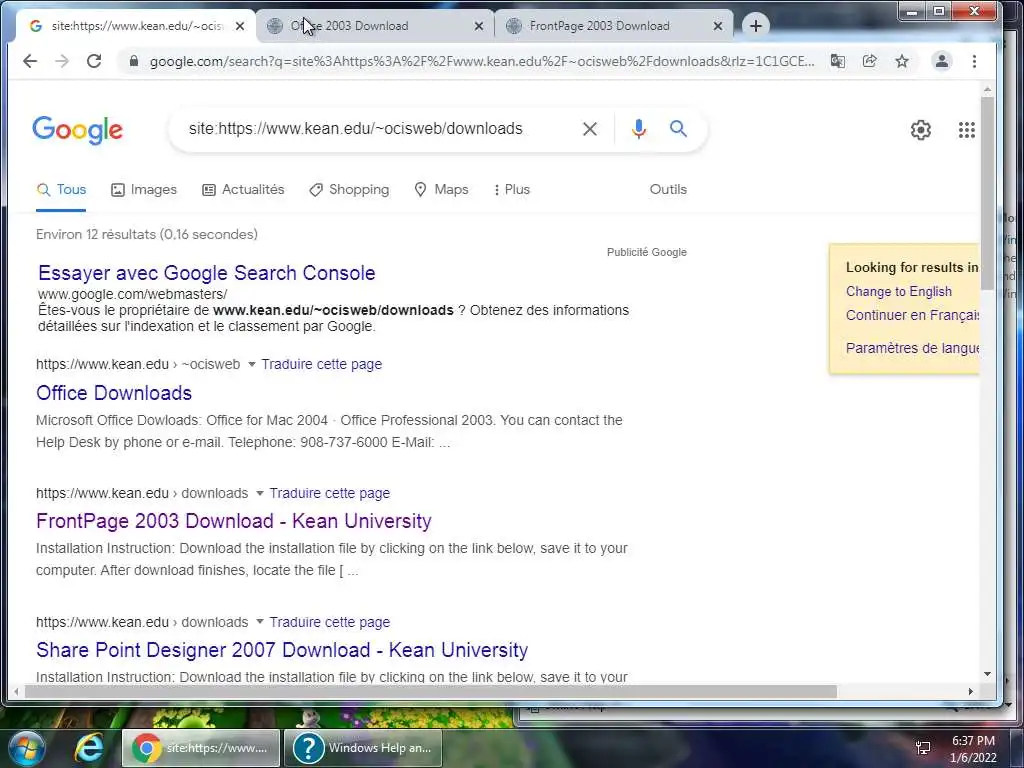This screenshot has height=768, width=1024.
Task: Click Traduire cette page for Share Point result
Action: (329, 622)
